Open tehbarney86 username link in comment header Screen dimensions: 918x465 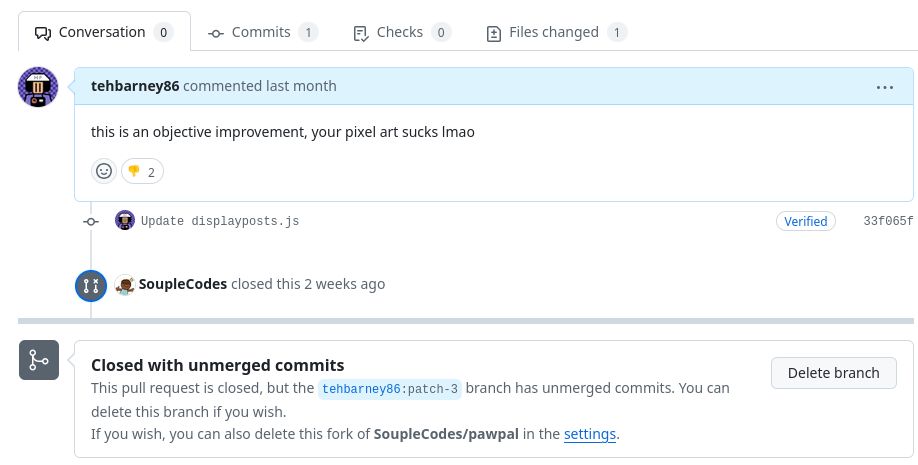(x=135, y=86)
